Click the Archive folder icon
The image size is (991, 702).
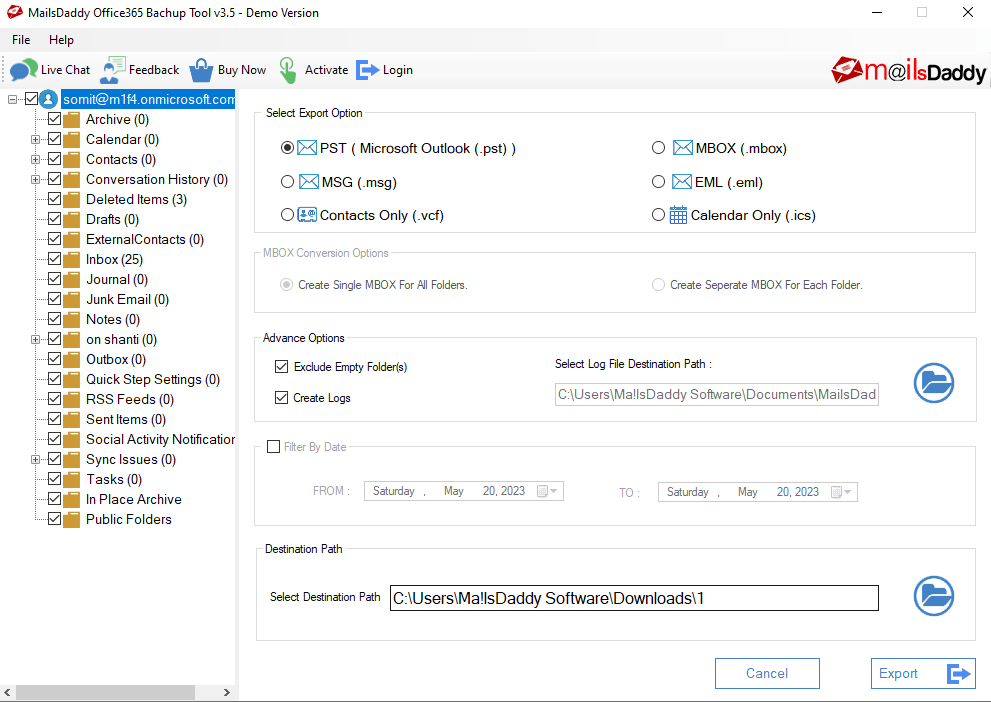[71, 119]
